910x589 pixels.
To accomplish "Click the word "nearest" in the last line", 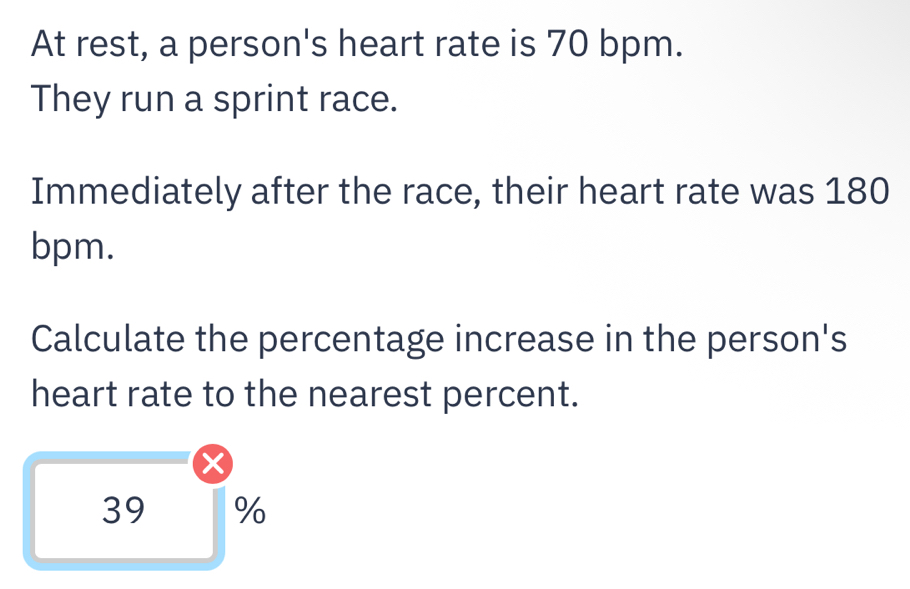I will (x=370, y=395).
